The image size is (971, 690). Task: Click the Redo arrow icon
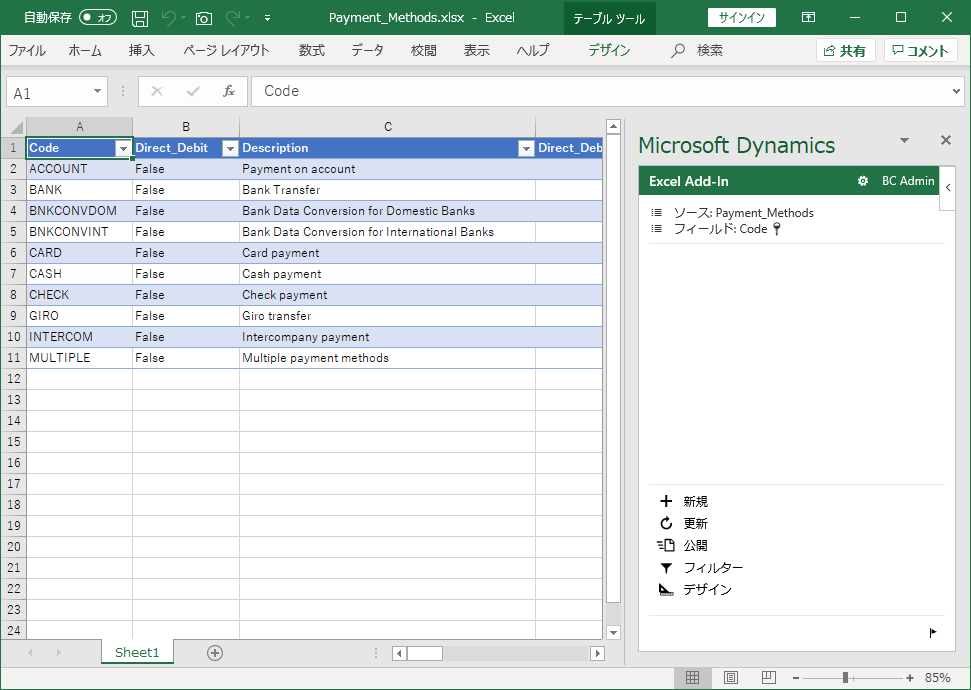(x=233, y=18)
